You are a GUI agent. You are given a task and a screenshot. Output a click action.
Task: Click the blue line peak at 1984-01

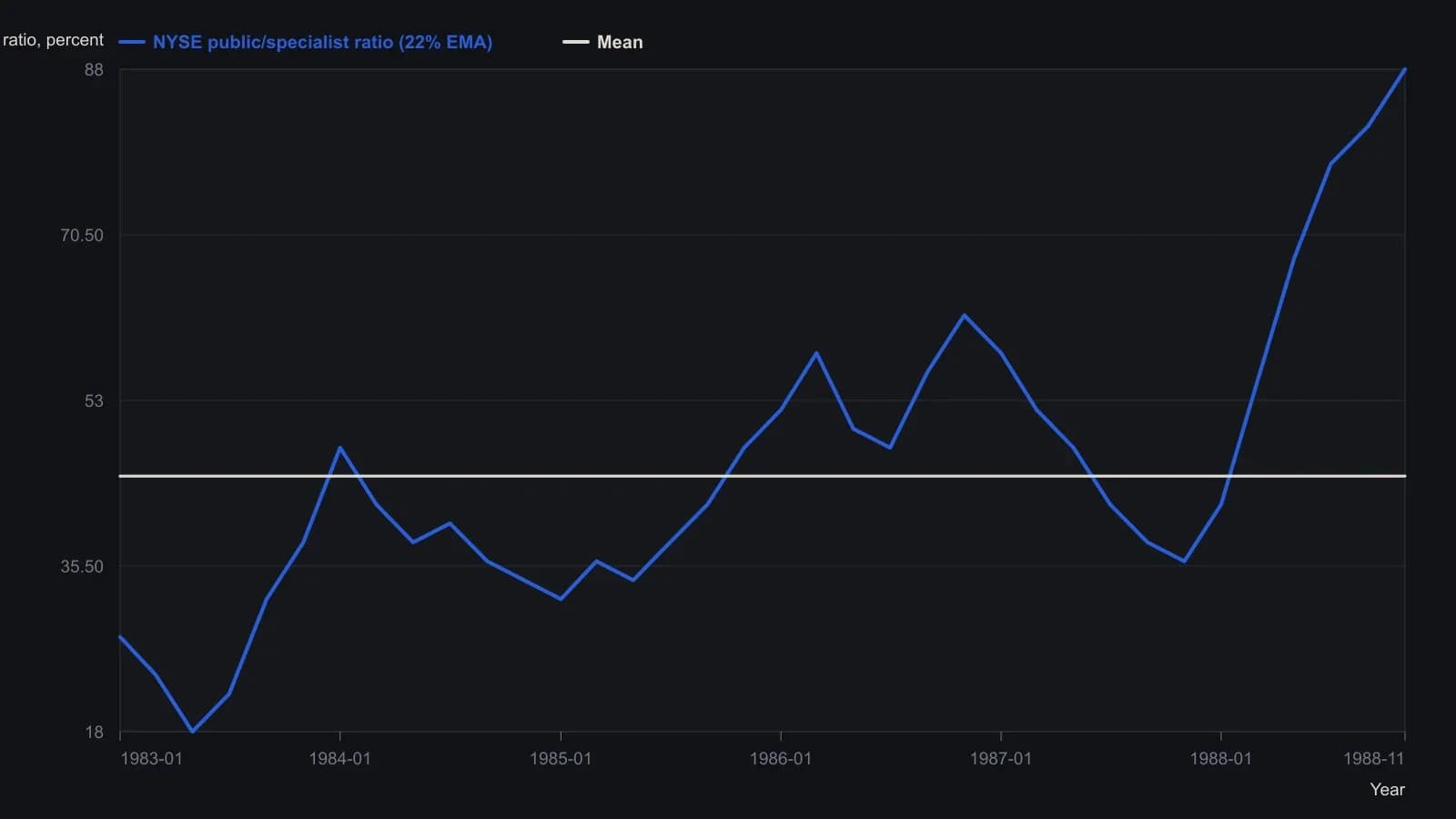339,448
